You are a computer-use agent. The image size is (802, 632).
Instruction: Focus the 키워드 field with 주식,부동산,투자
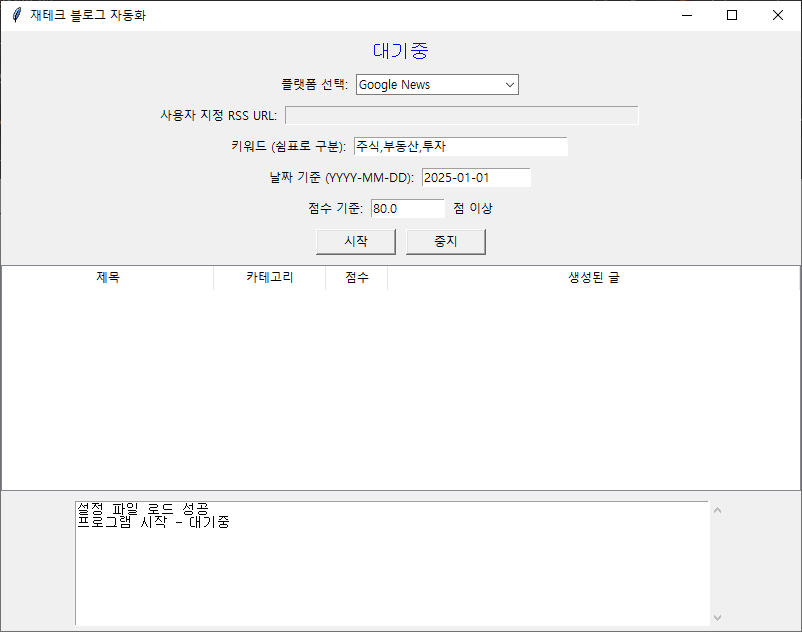(x=460, y=146)
